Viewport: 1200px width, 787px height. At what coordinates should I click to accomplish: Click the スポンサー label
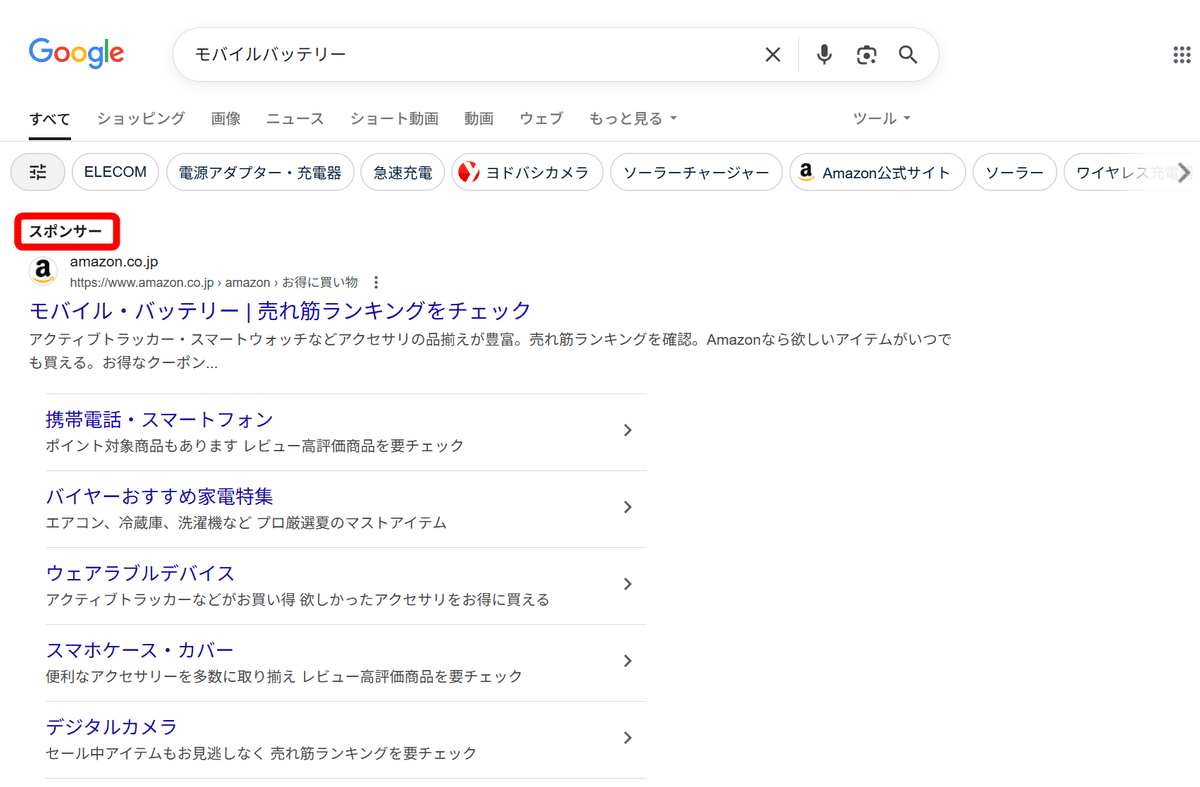coord(66,232)
